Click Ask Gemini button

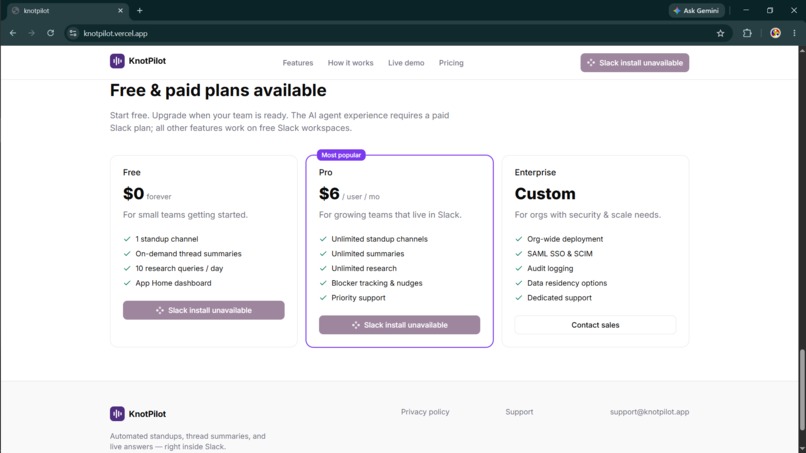tap(697, 10)
